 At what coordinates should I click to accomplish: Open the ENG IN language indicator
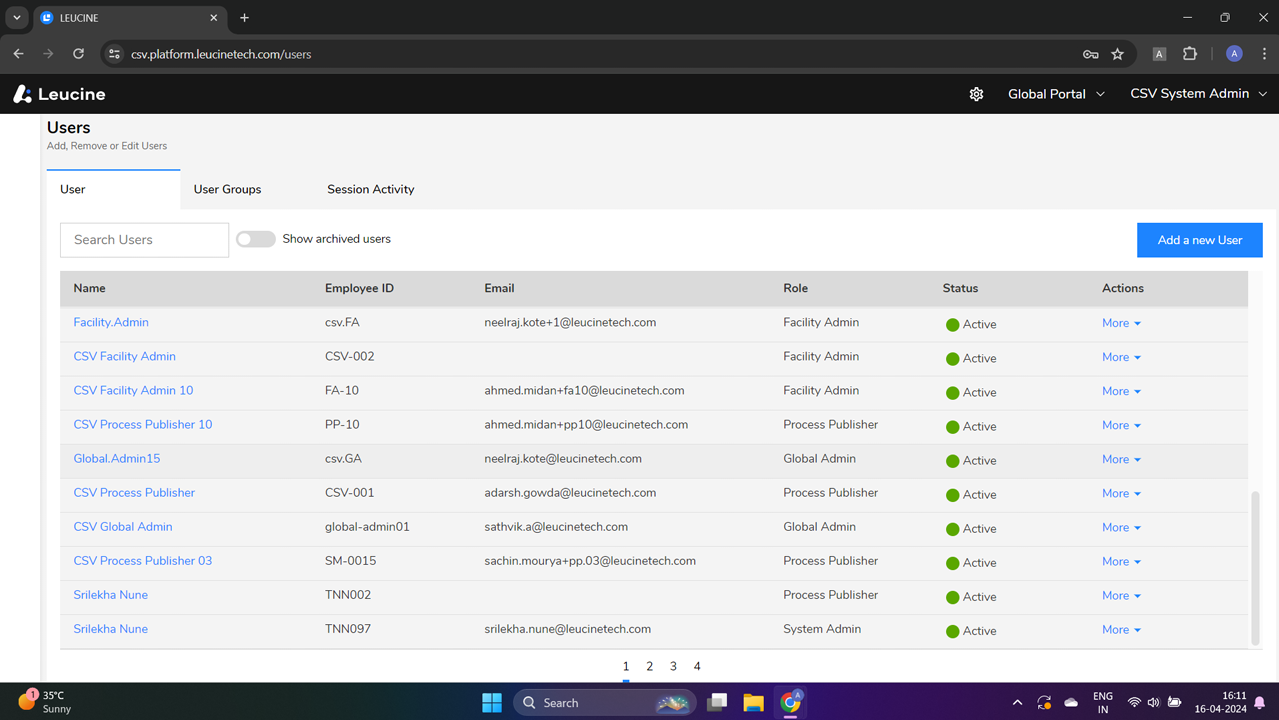pyautogui.click(x=1103, y=702)
